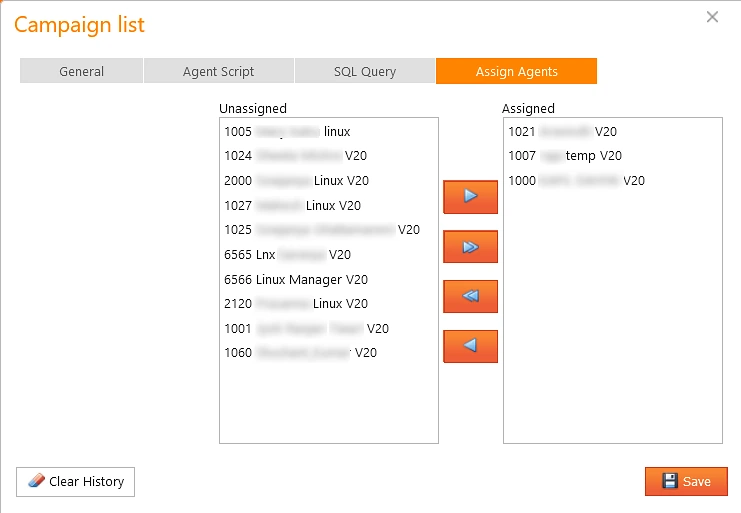Image resolution: width=741 pixels, height=513 pixels.
Task: Unassign selected agent with single left arrow
Action: coord(470,346)
